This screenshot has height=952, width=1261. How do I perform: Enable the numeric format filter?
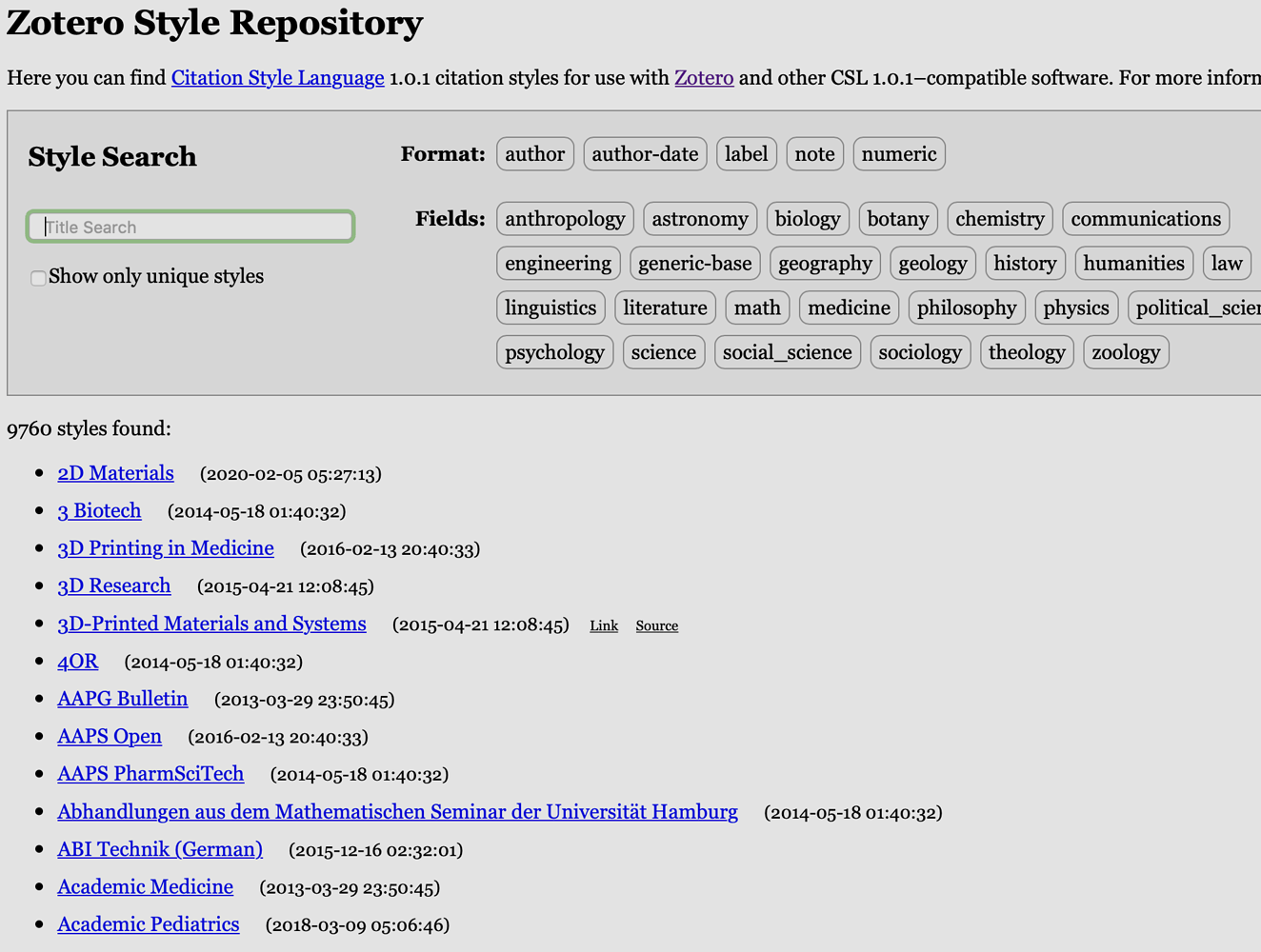tap(898, 153)
